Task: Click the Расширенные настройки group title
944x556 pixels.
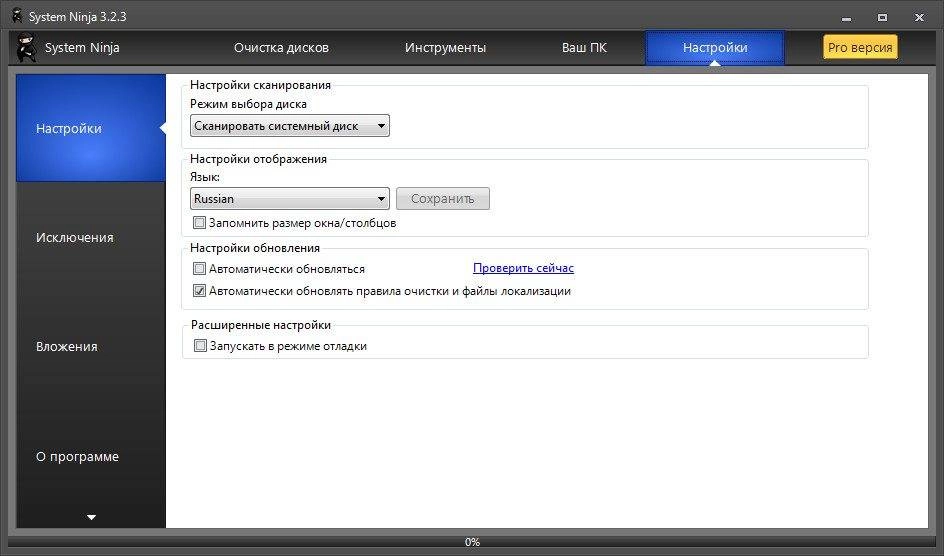Action: coord(261,324)
